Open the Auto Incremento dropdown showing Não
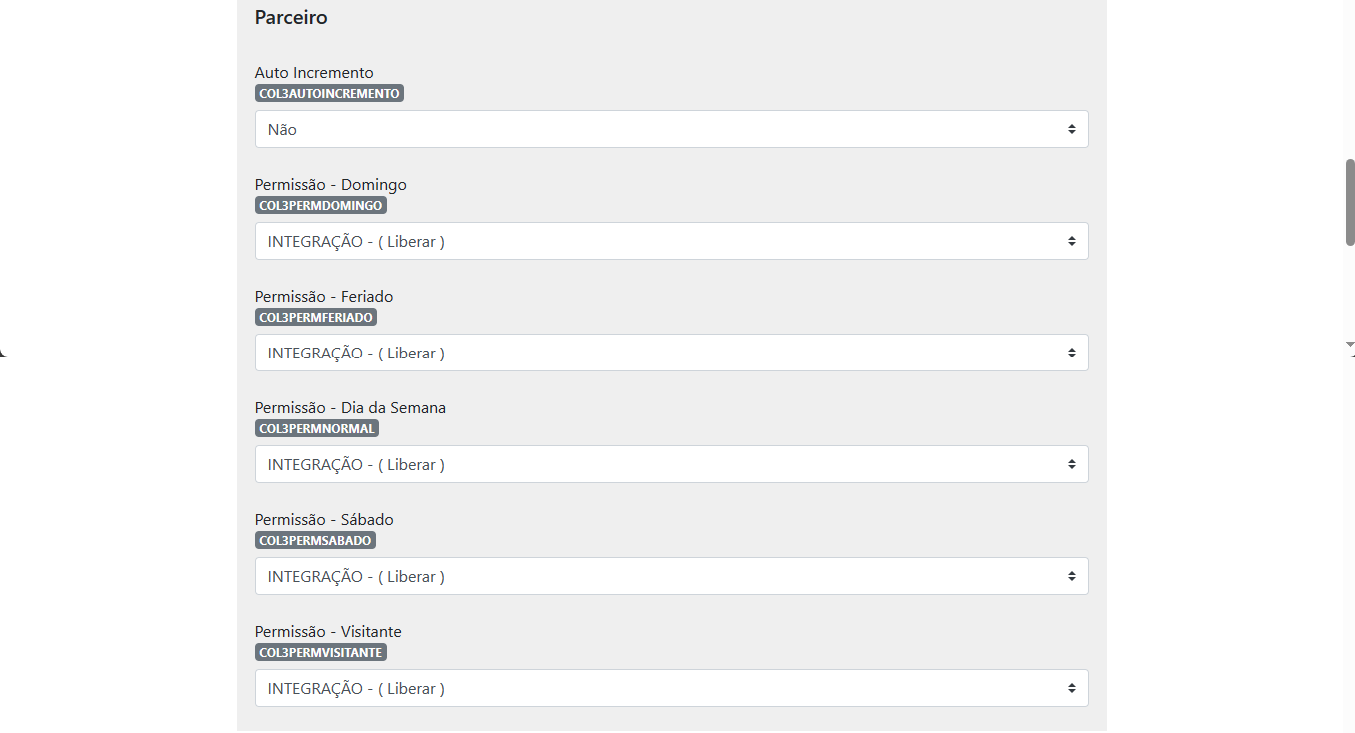This screenshot has width=1355, height=733. pos(671,129)
